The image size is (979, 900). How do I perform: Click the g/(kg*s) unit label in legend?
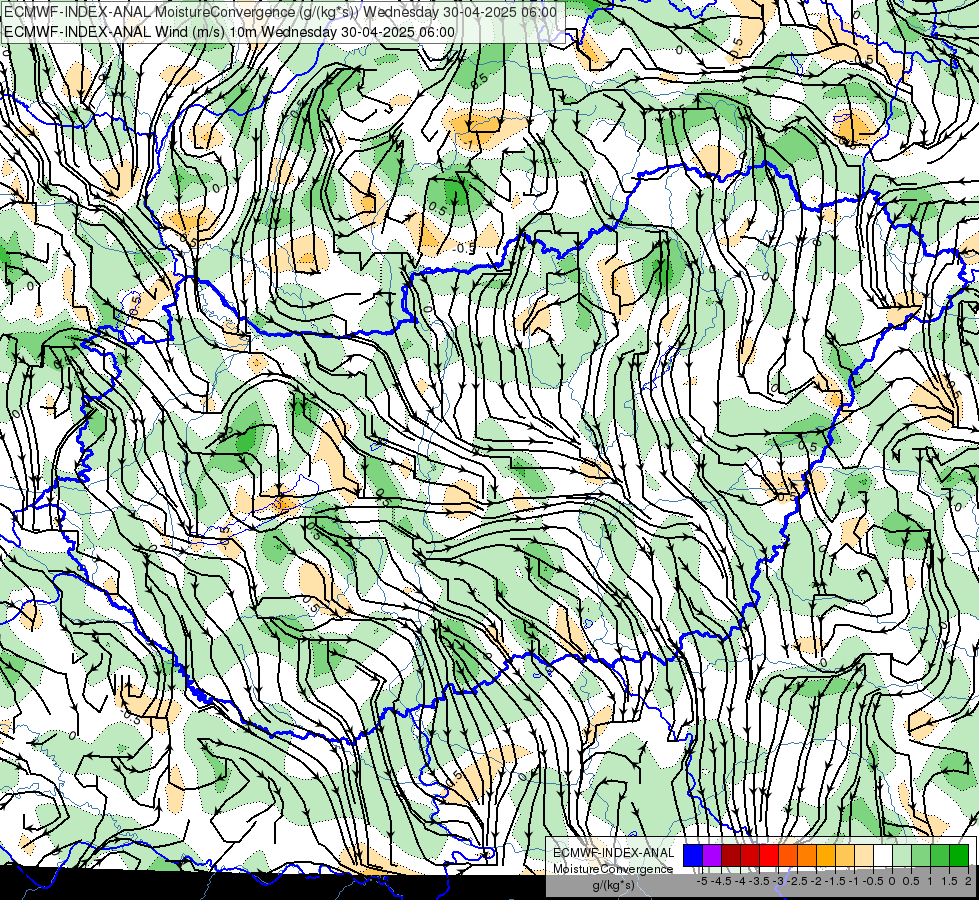point(613,885)
